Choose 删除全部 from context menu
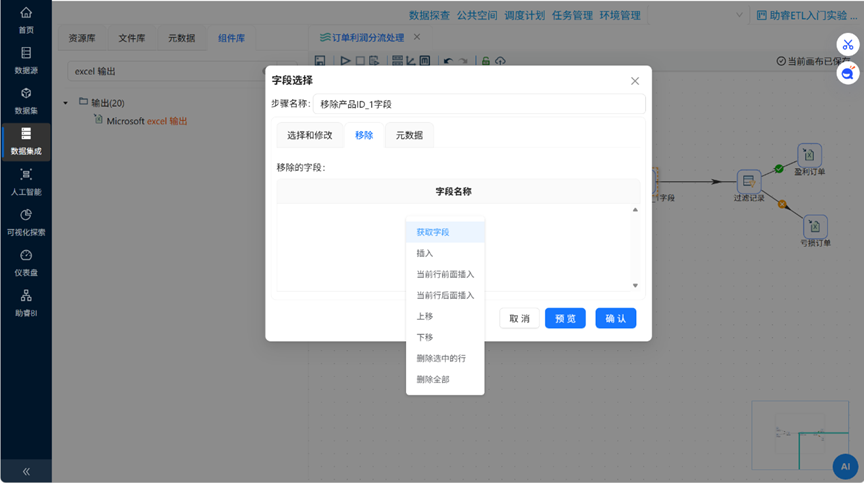 click(x=445, y=379)
